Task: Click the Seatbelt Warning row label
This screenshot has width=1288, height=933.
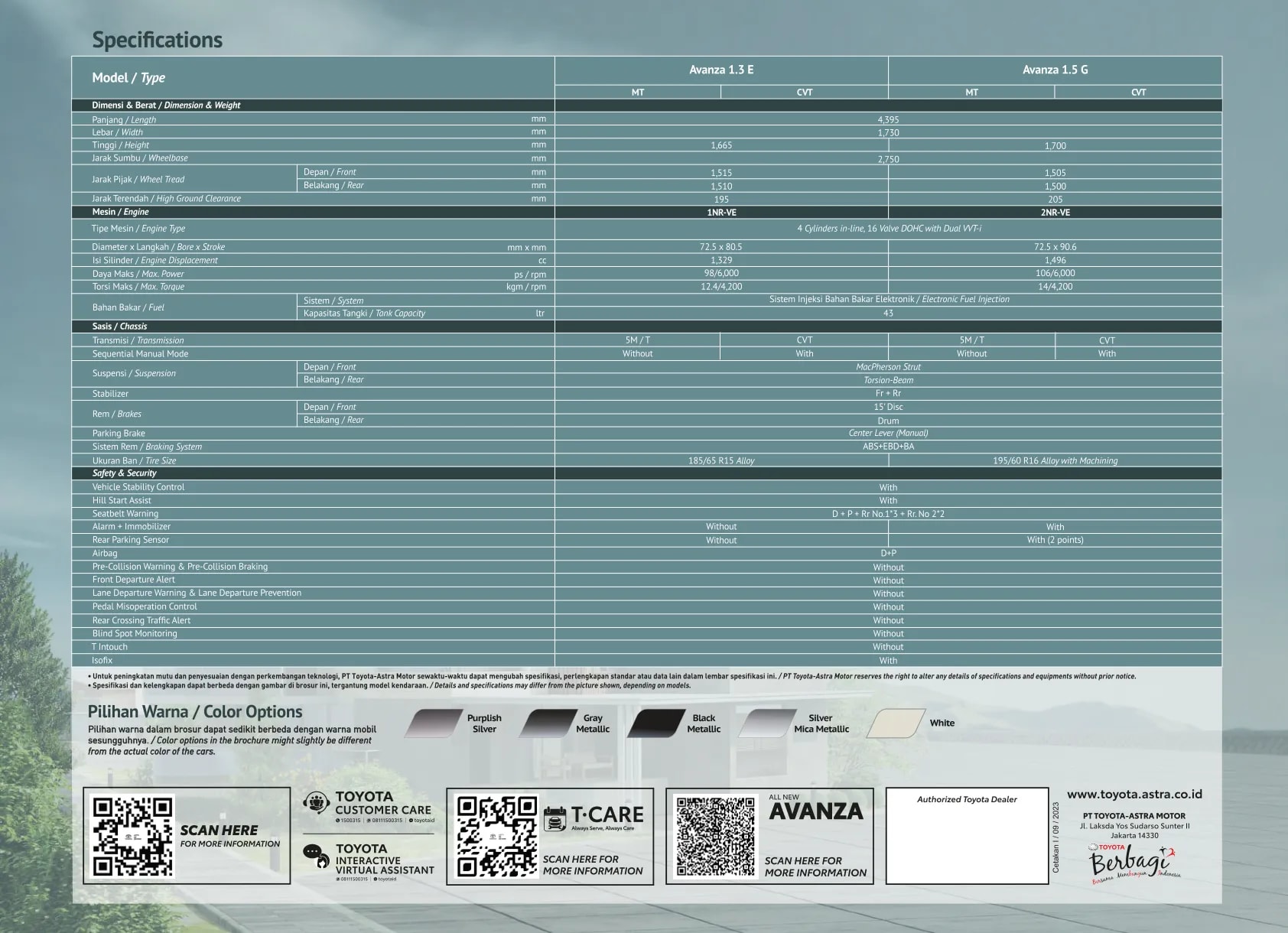Action: pyautogui.click(x=125, y=514)
